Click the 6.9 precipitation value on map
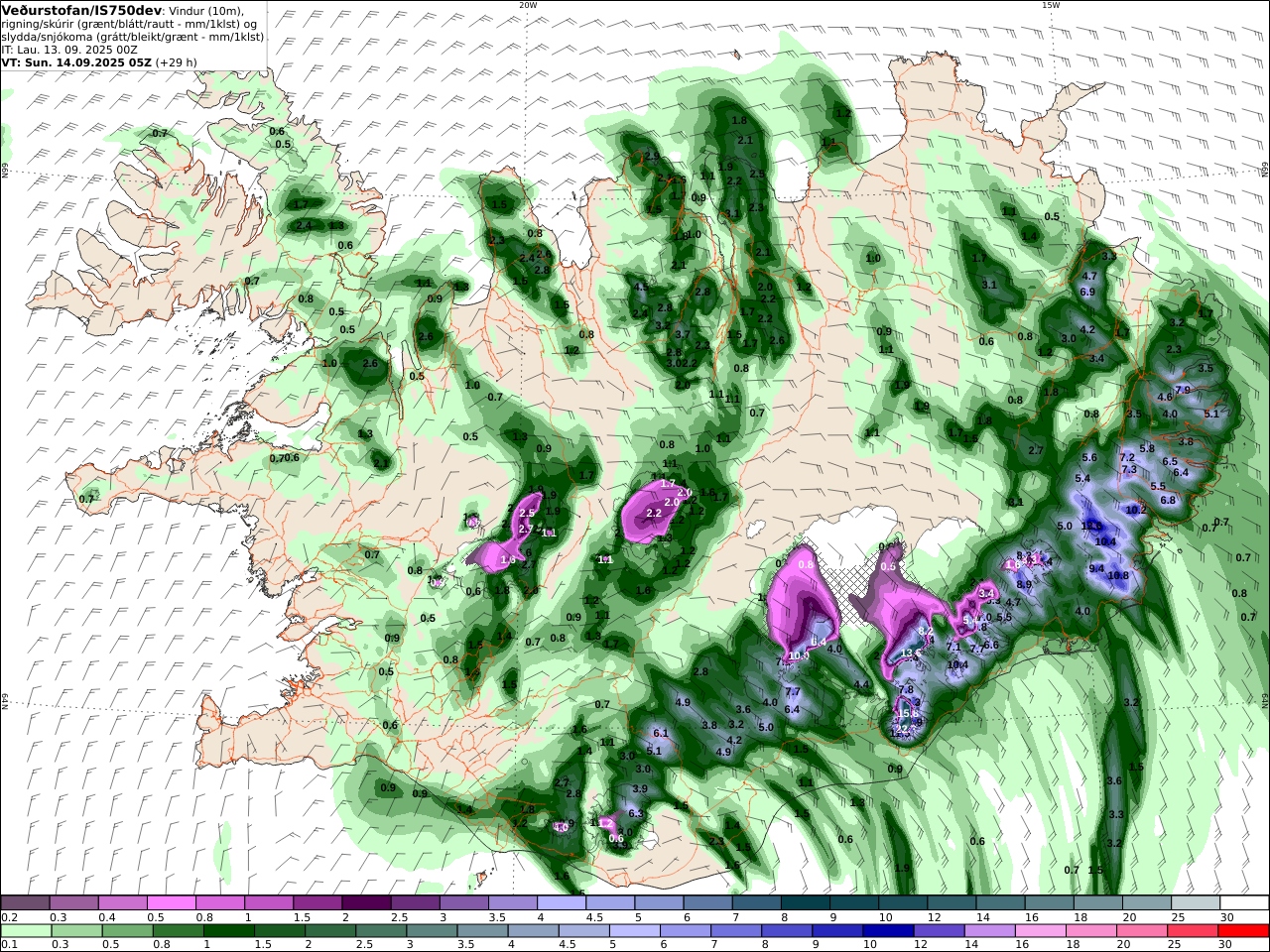This screenshot has width=1270, height=952. pos(1087,292)
